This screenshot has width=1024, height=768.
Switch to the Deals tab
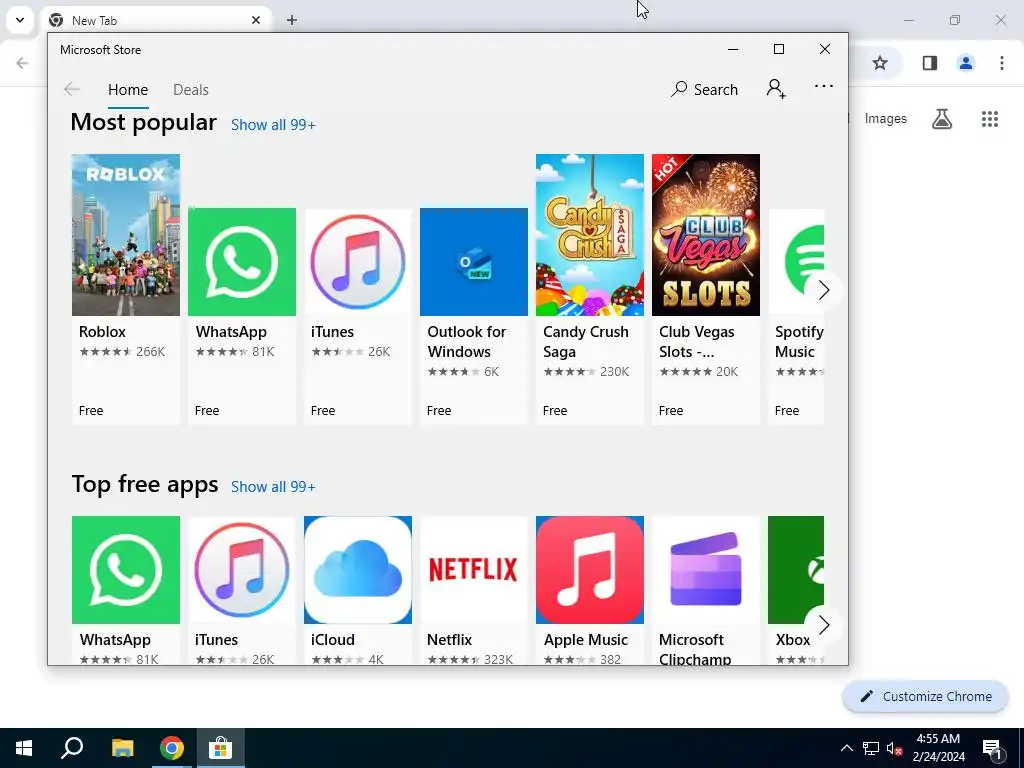[x=191, y=89]
